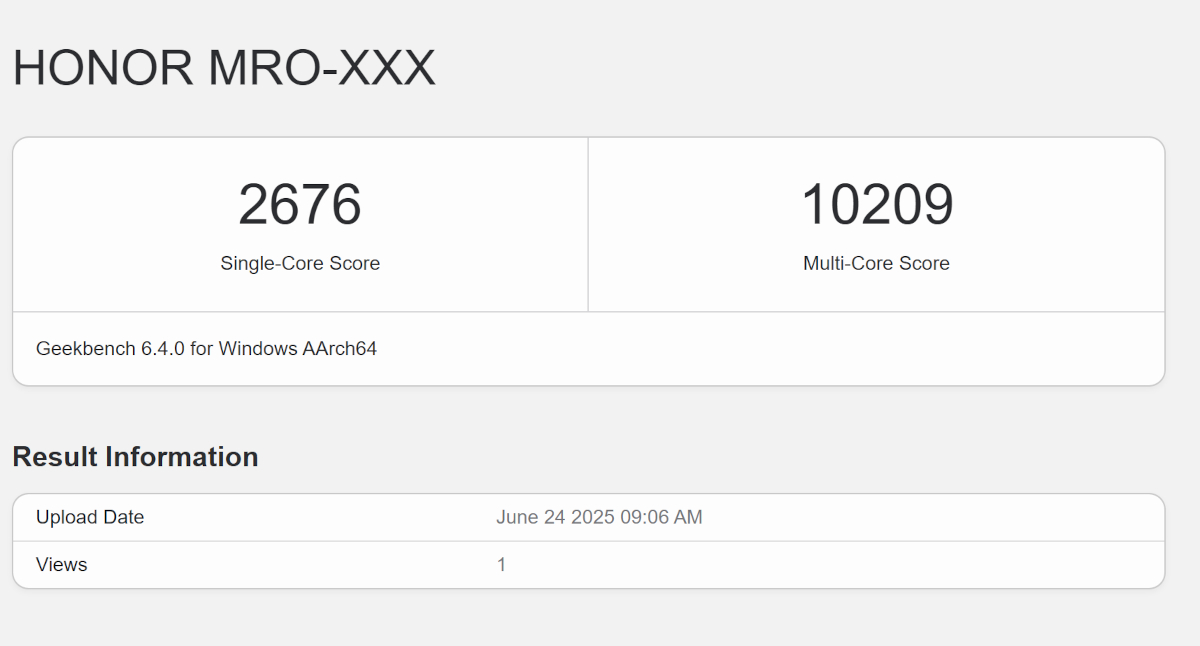Click the Result Information section heading
The width and height of the screenshot is (1200, 646).
[135, 457]
